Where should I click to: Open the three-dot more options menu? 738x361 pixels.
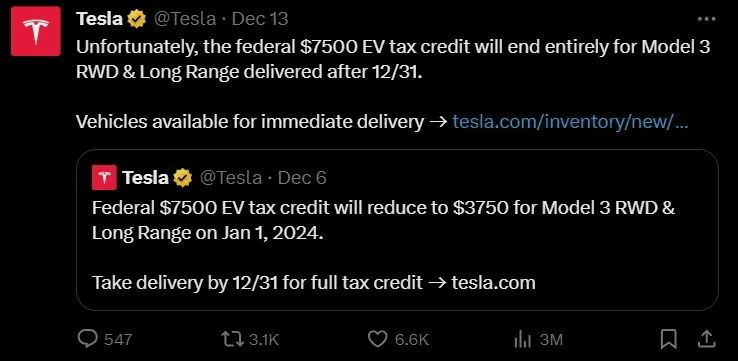click(x=706, y=19)
